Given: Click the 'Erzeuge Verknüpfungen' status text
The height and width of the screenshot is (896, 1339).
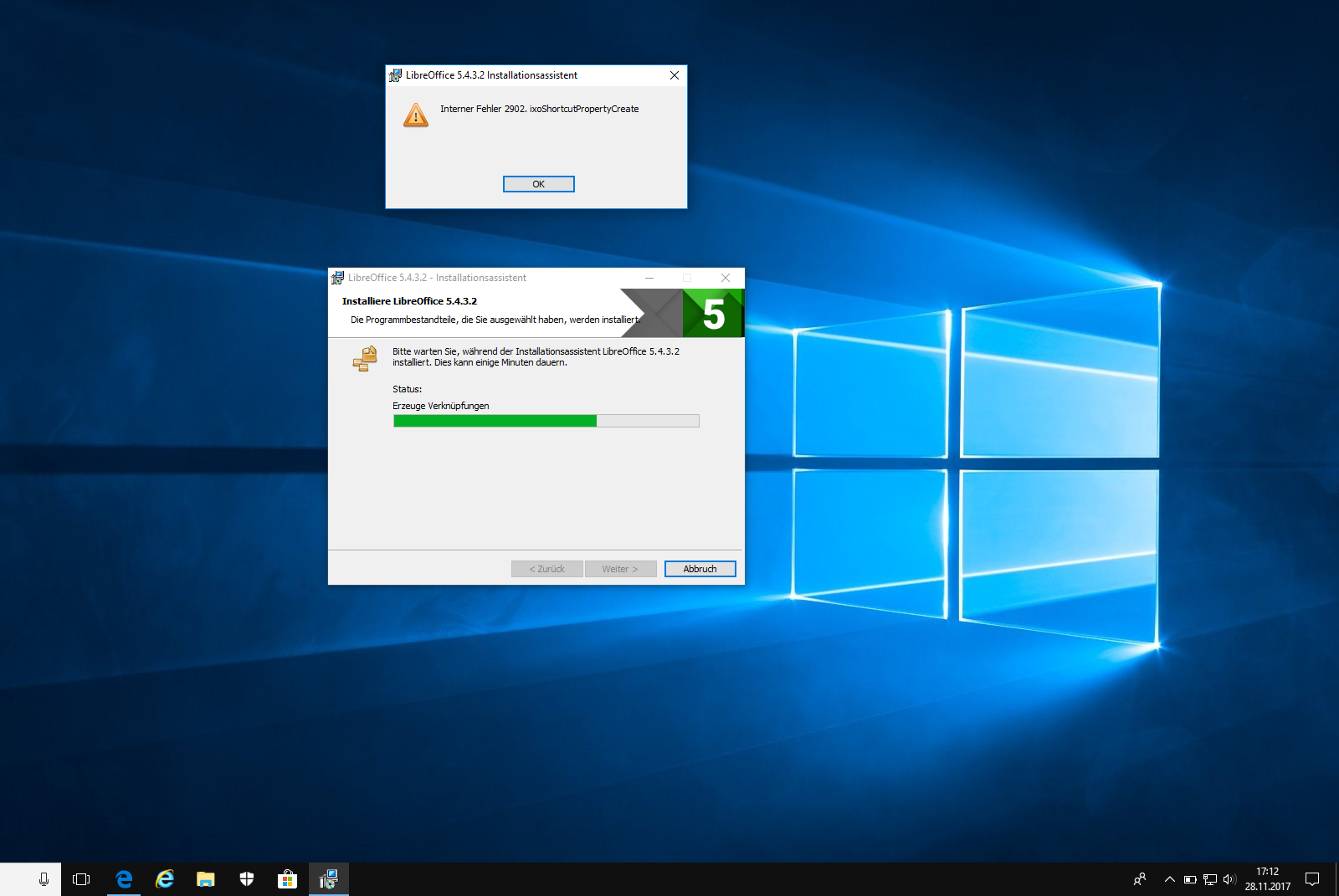Looking at the screenshot, I should [441, 406].
